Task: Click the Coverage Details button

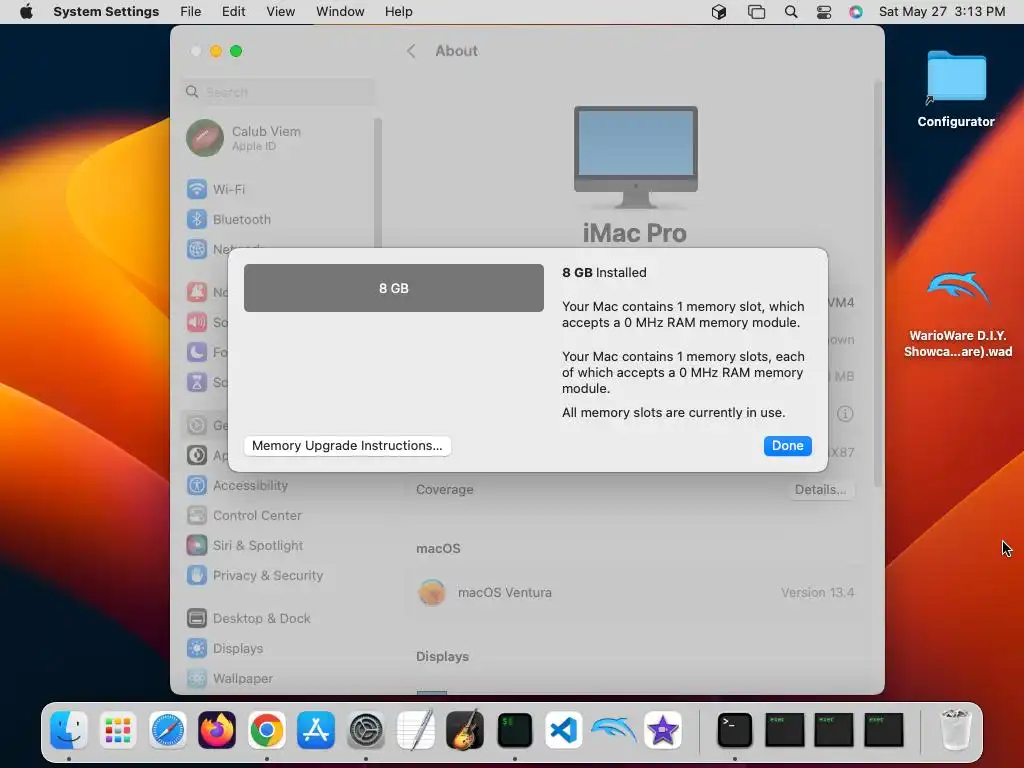Action: point(820,490)
